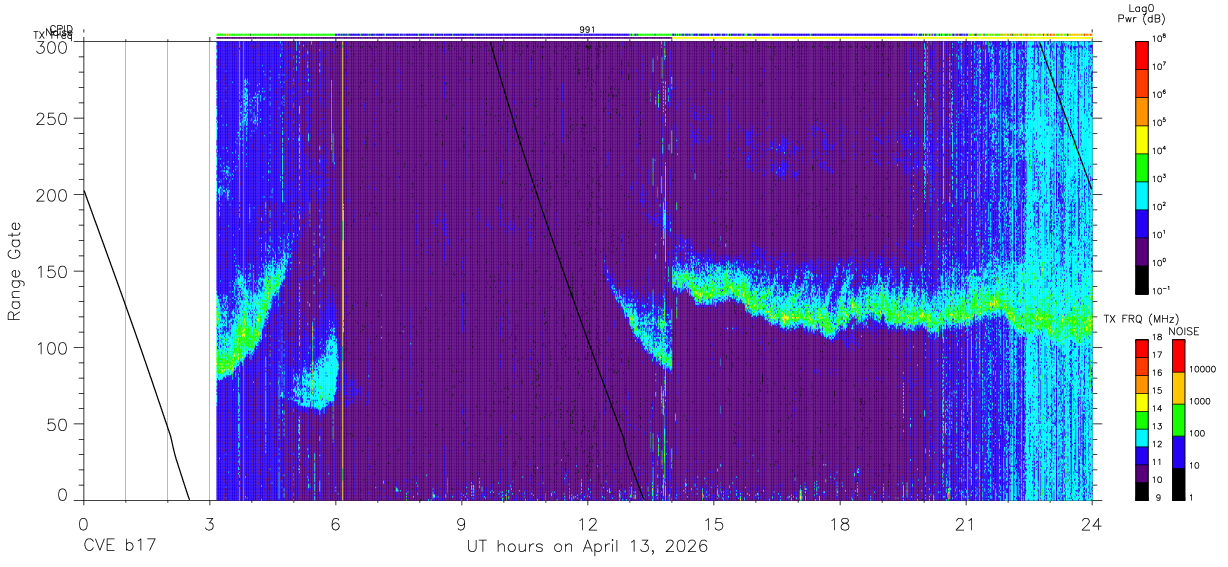Click the '9' label on the TX FRQ colorbar

1156,497
